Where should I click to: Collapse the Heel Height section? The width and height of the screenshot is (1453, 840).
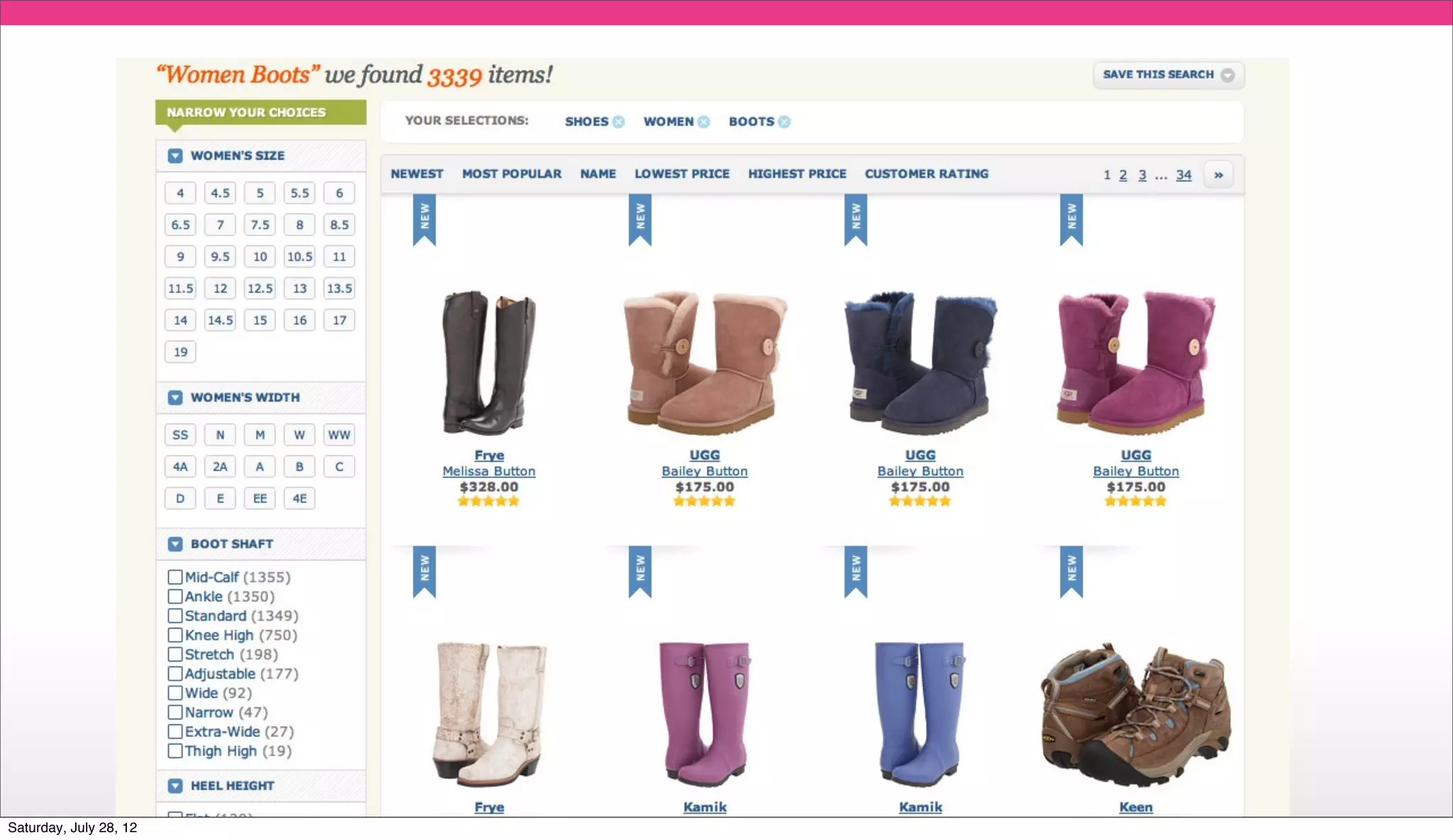coord(175,786)
